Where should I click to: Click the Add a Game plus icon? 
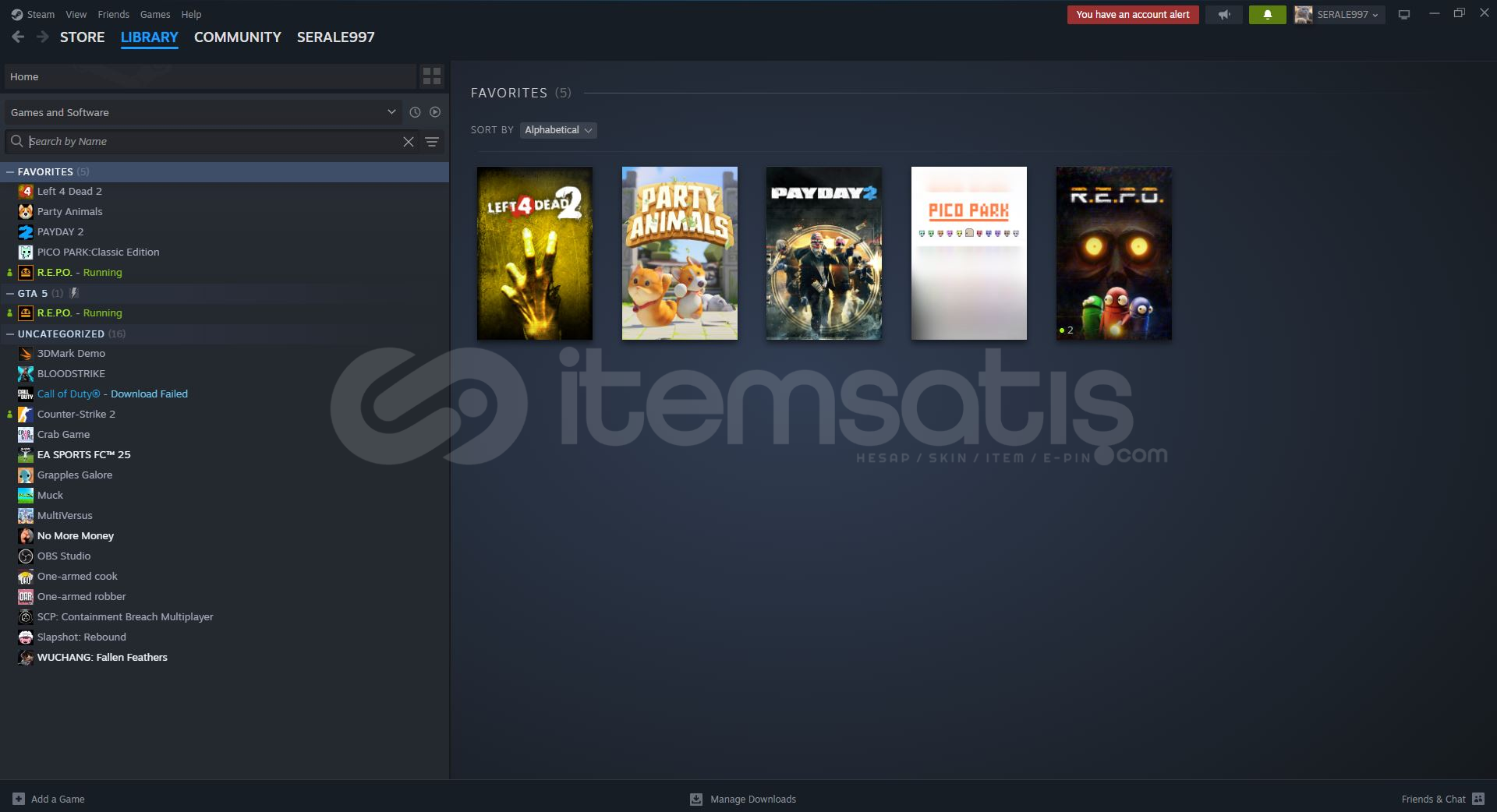[19, 799]
